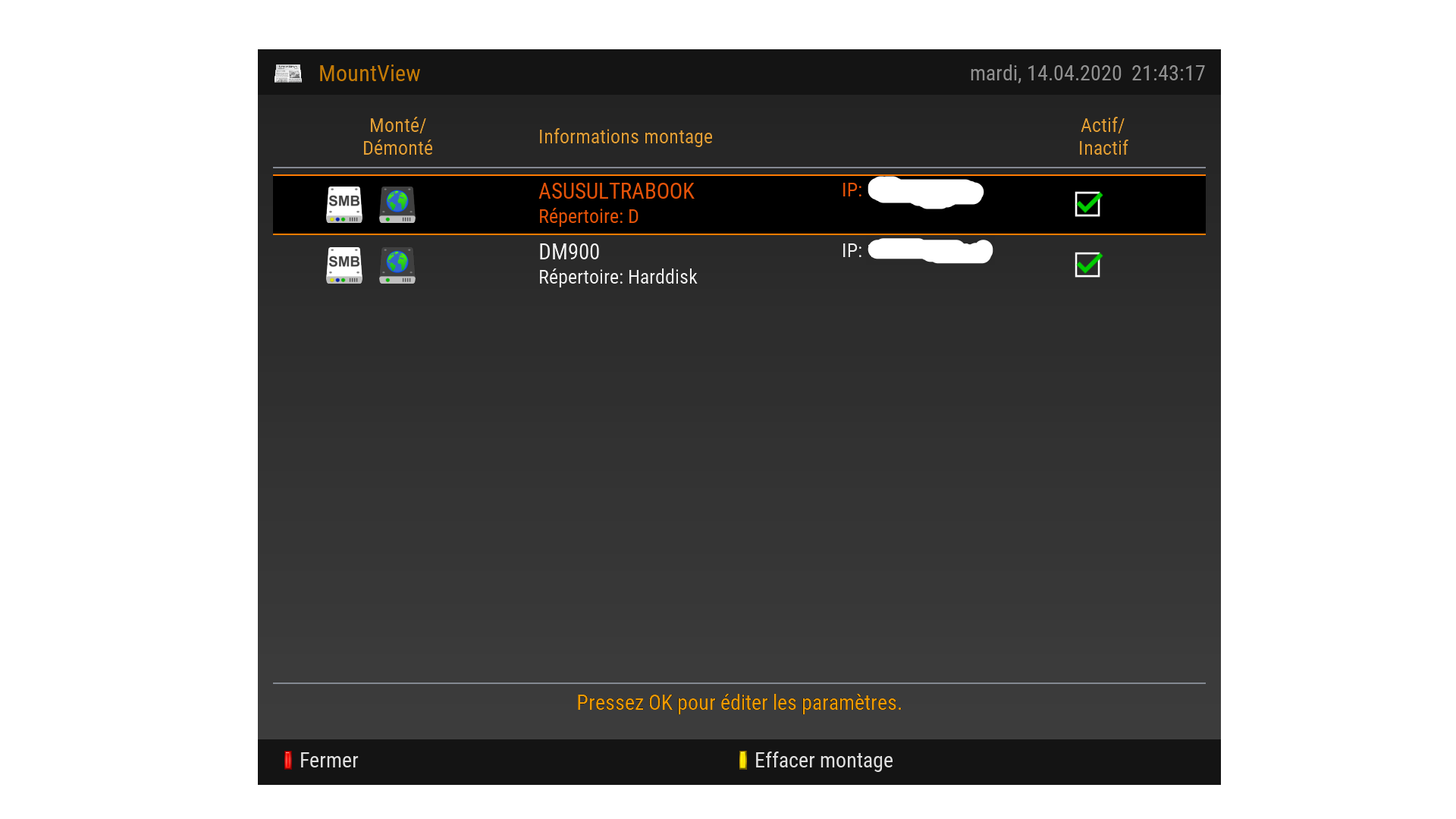Click the date and time display
This screenshot has height=819, width=1456.
coord(1087,74)
